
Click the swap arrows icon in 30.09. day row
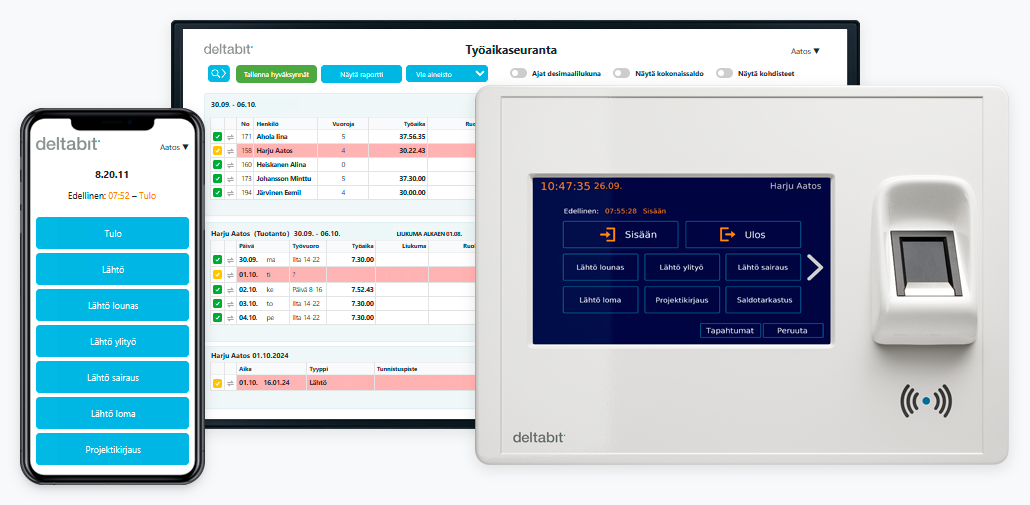tap(231, 260)
